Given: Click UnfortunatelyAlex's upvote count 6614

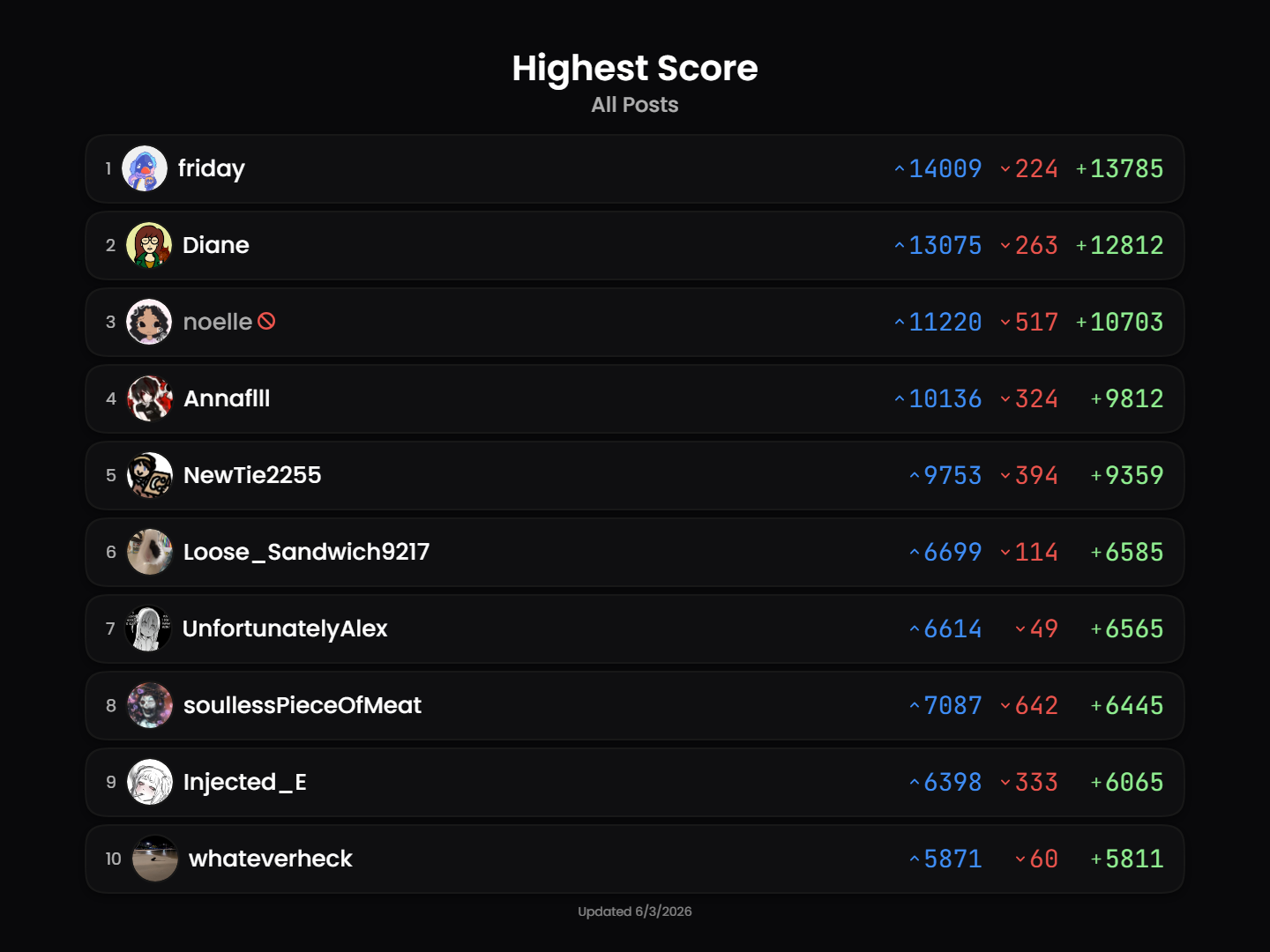Looking at the screenshot, I should tap(945, 628).
